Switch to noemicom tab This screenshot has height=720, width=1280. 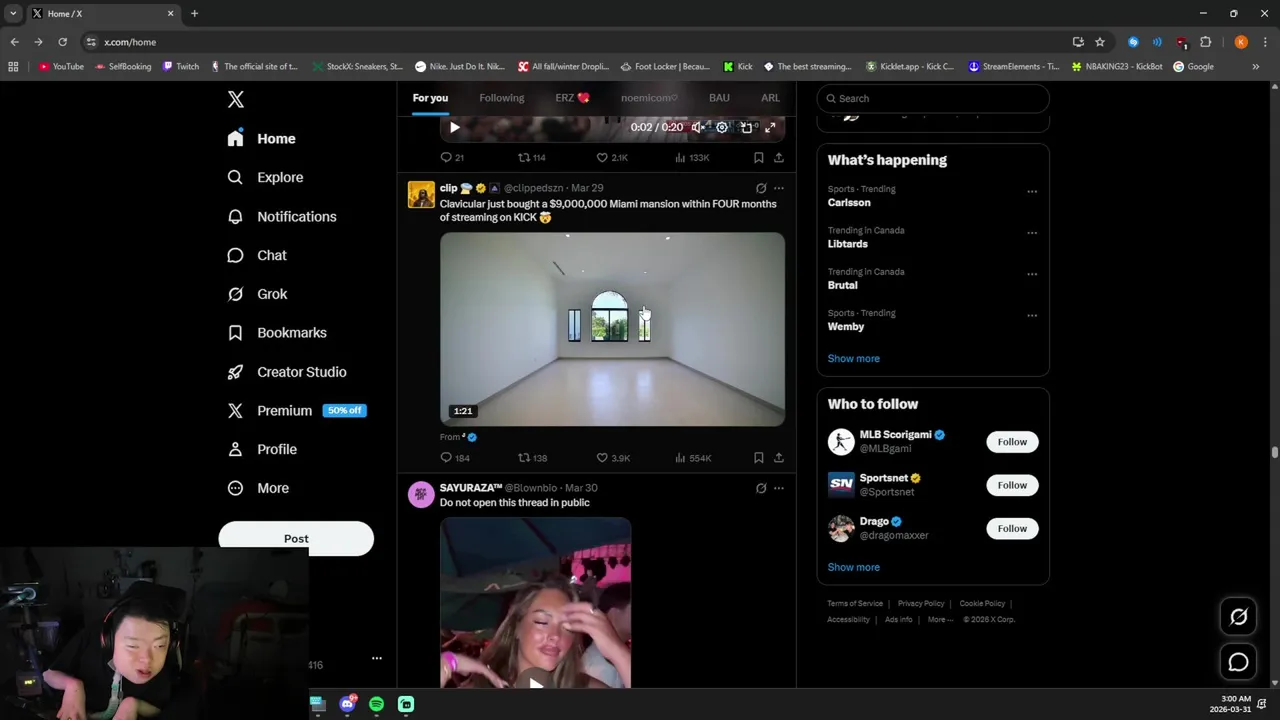(649, 98)
